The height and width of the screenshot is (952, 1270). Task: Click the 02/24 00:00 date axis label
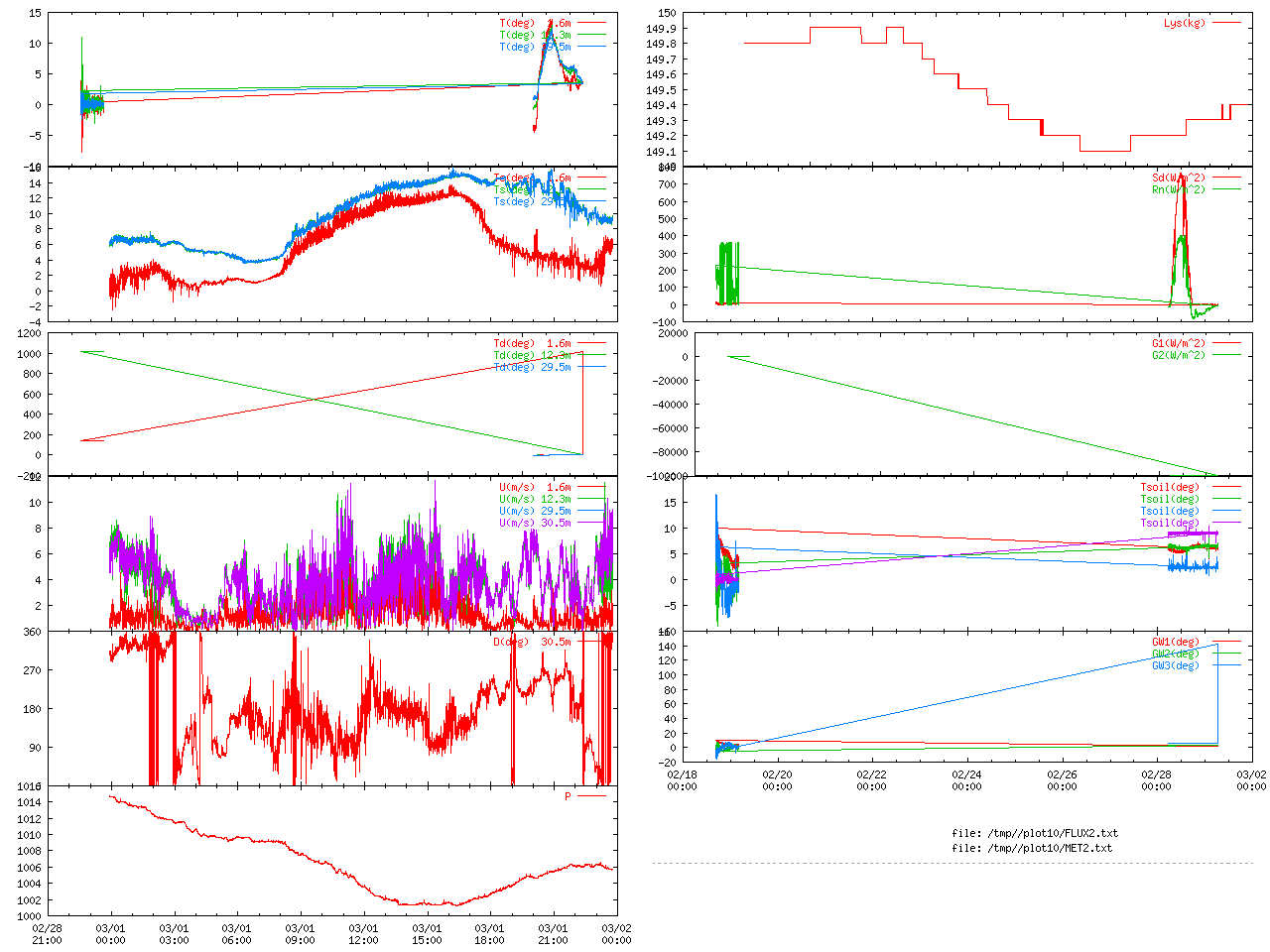pos(966,780)
